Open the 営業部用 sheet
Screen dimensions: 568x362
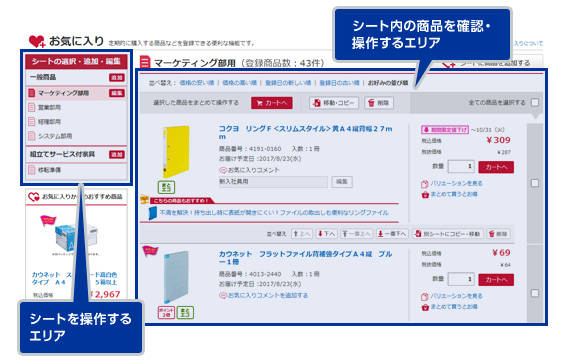[50, 108]
